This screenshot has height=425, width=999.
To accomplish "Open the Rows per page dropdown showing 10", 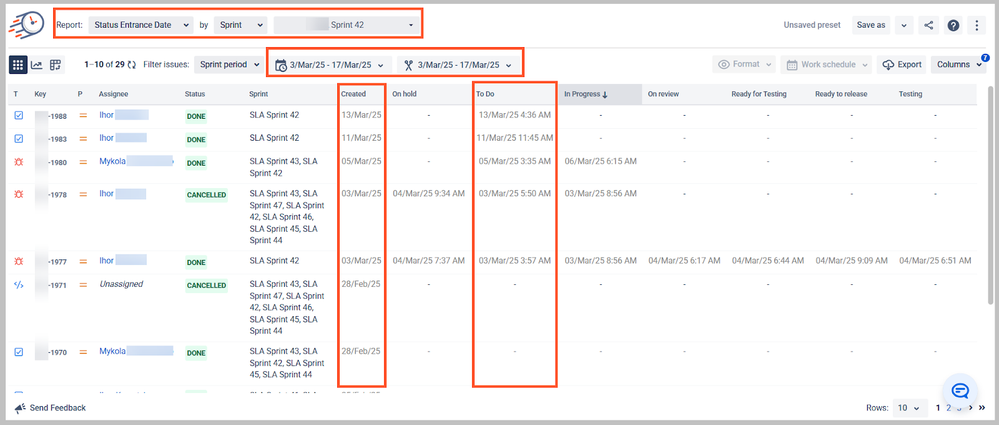I will (x=909, y=408).
